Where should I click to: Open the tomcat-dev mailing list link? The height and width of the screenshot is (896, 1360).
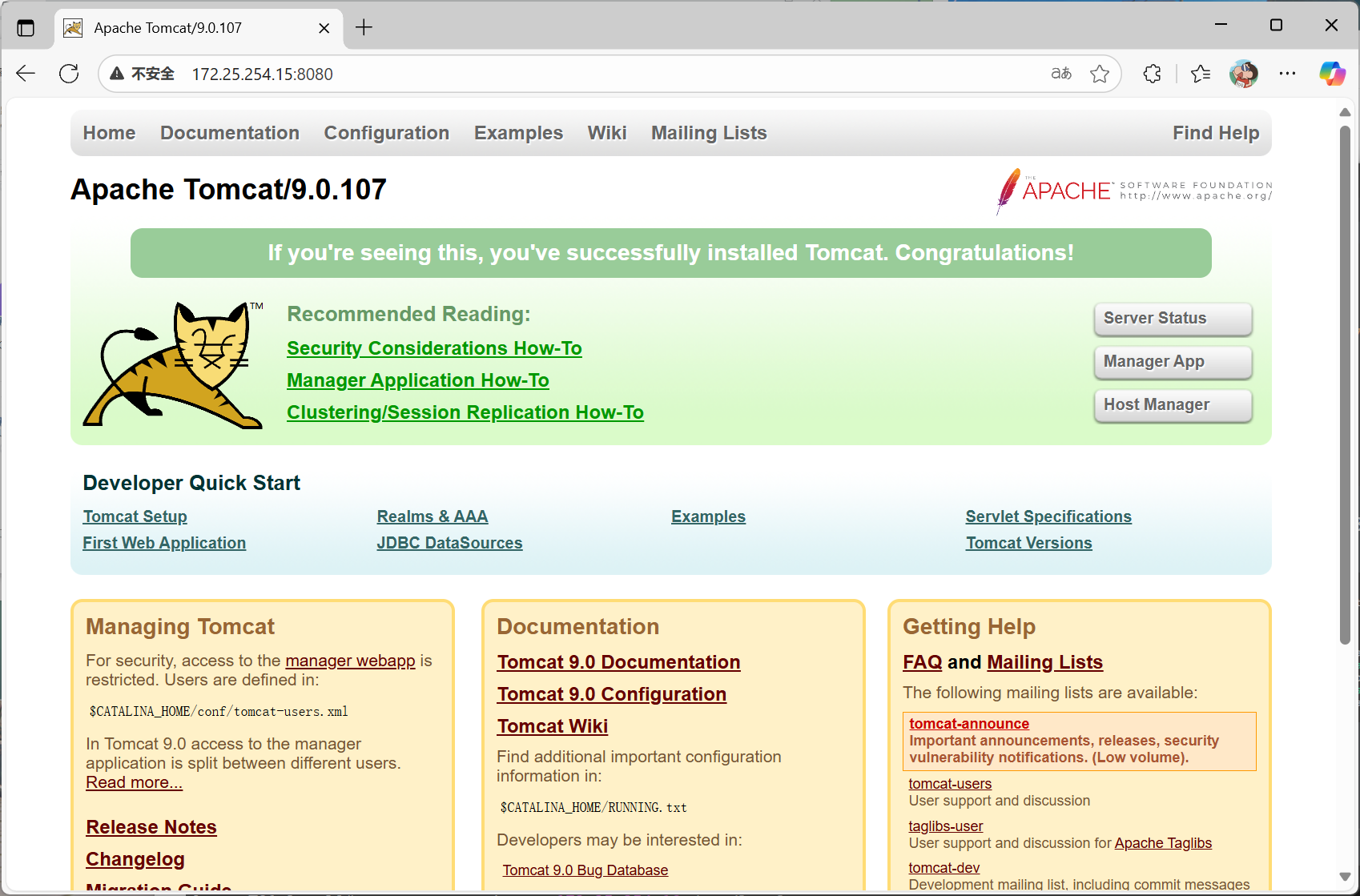tap(944, 868)
